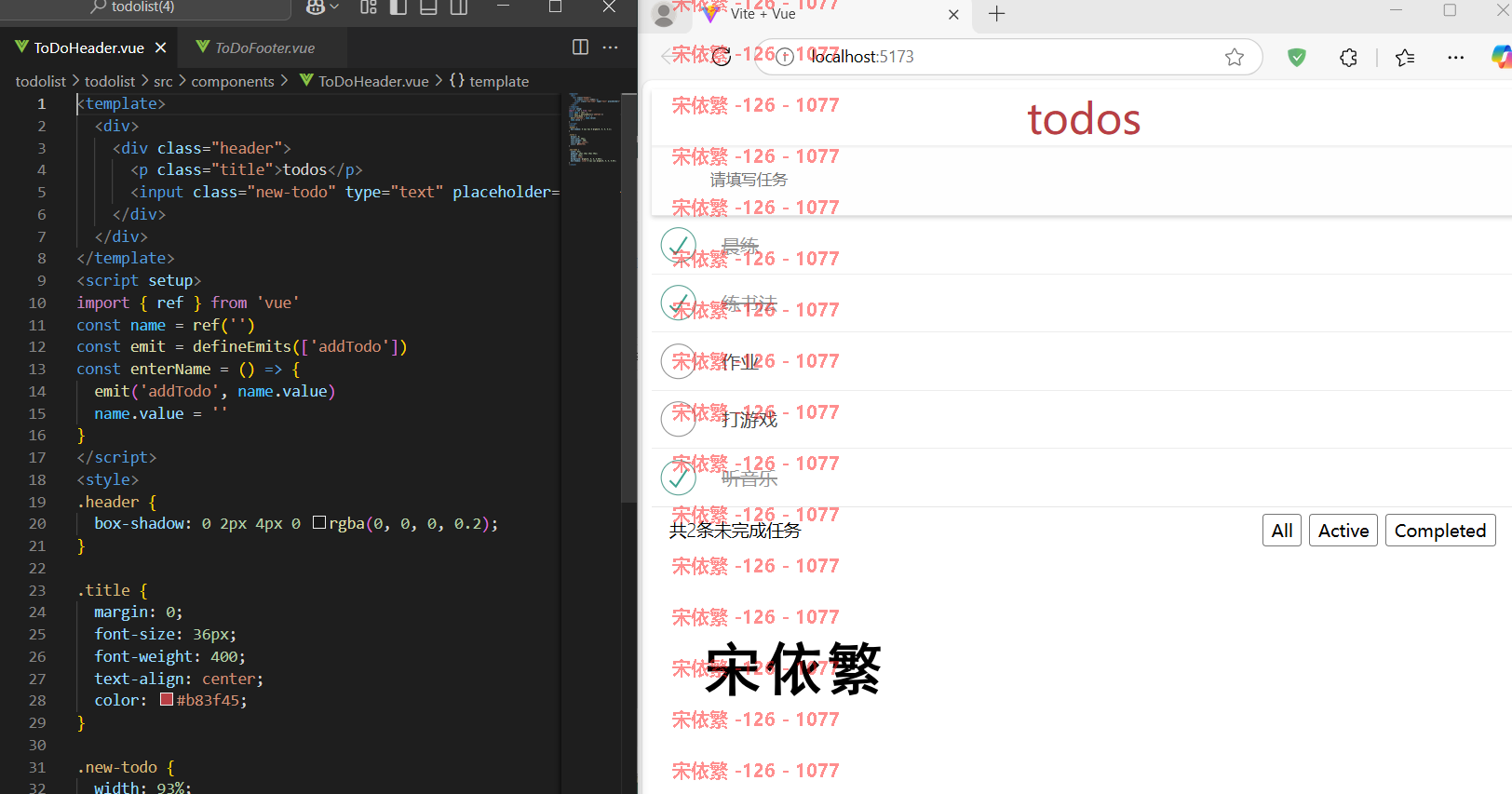1512x794 pixels.
Task: Open browser Extensions menu
Action: tap(1348, 57)
